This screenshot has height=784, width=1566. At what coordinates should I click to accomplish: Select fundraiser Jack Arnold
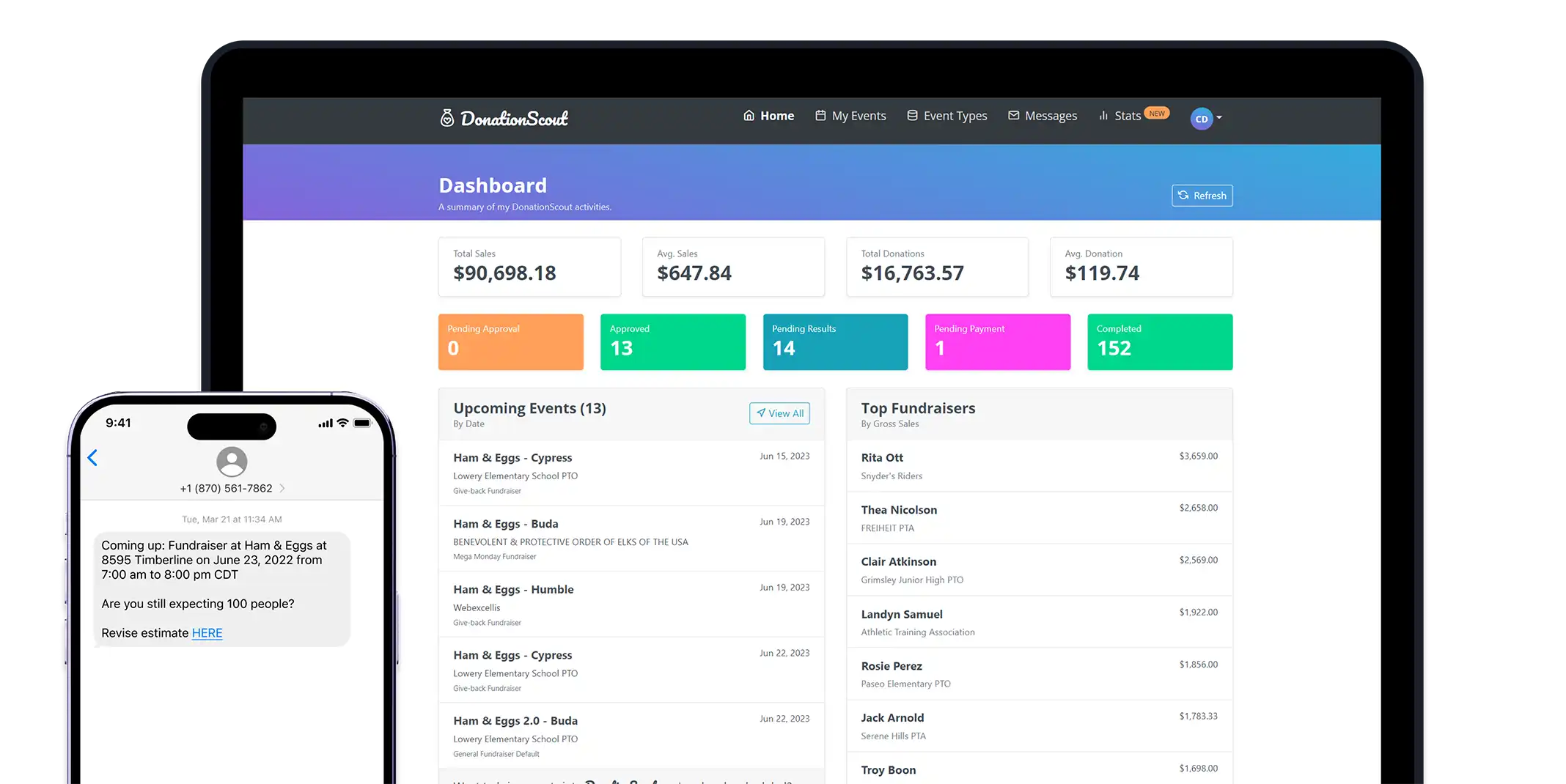click(x=1040, y=726)
